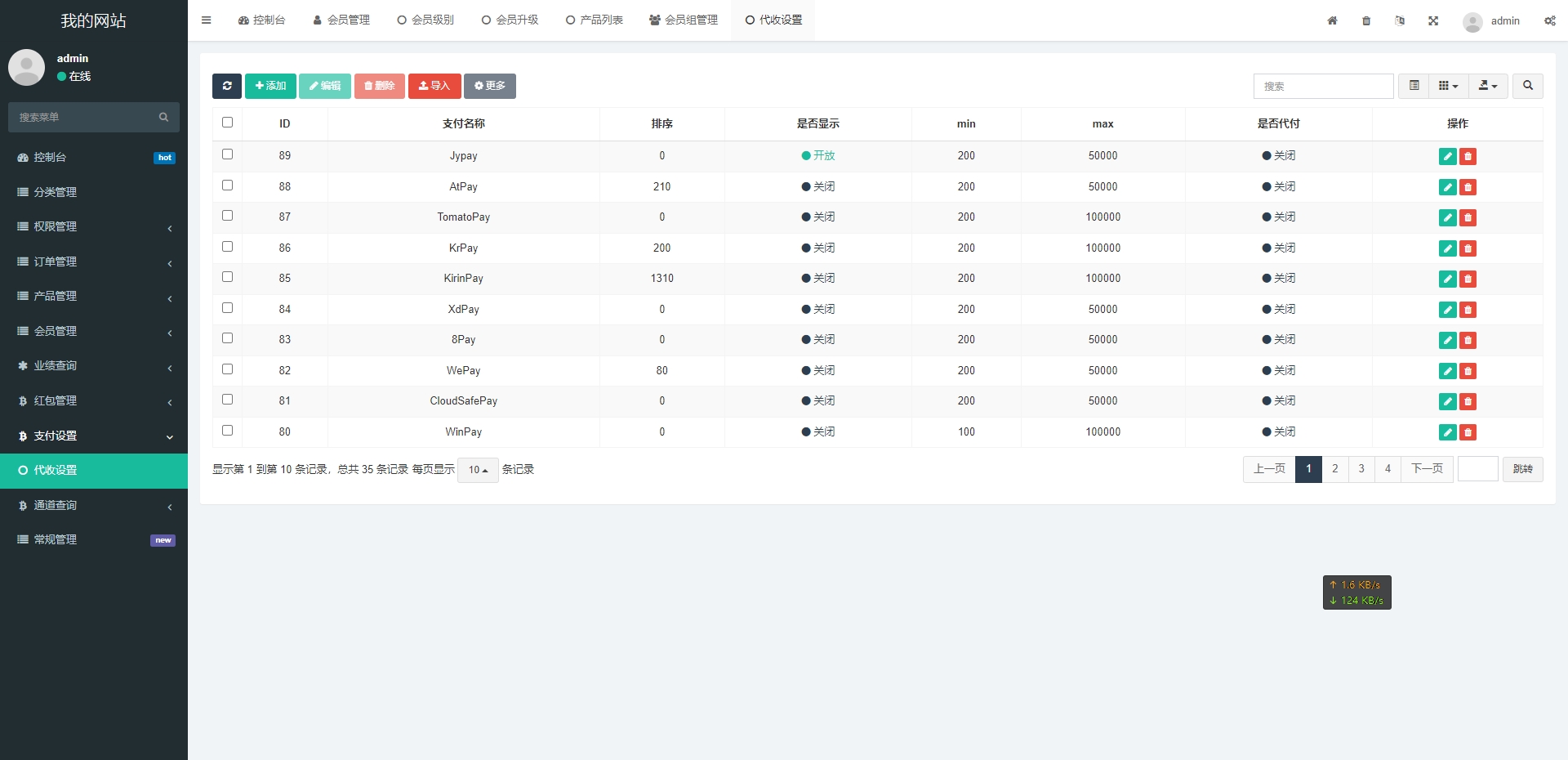The image size is (1568, 760).
Task: Click the clear cache trash icon in header
Action: tap(1366, 20)
